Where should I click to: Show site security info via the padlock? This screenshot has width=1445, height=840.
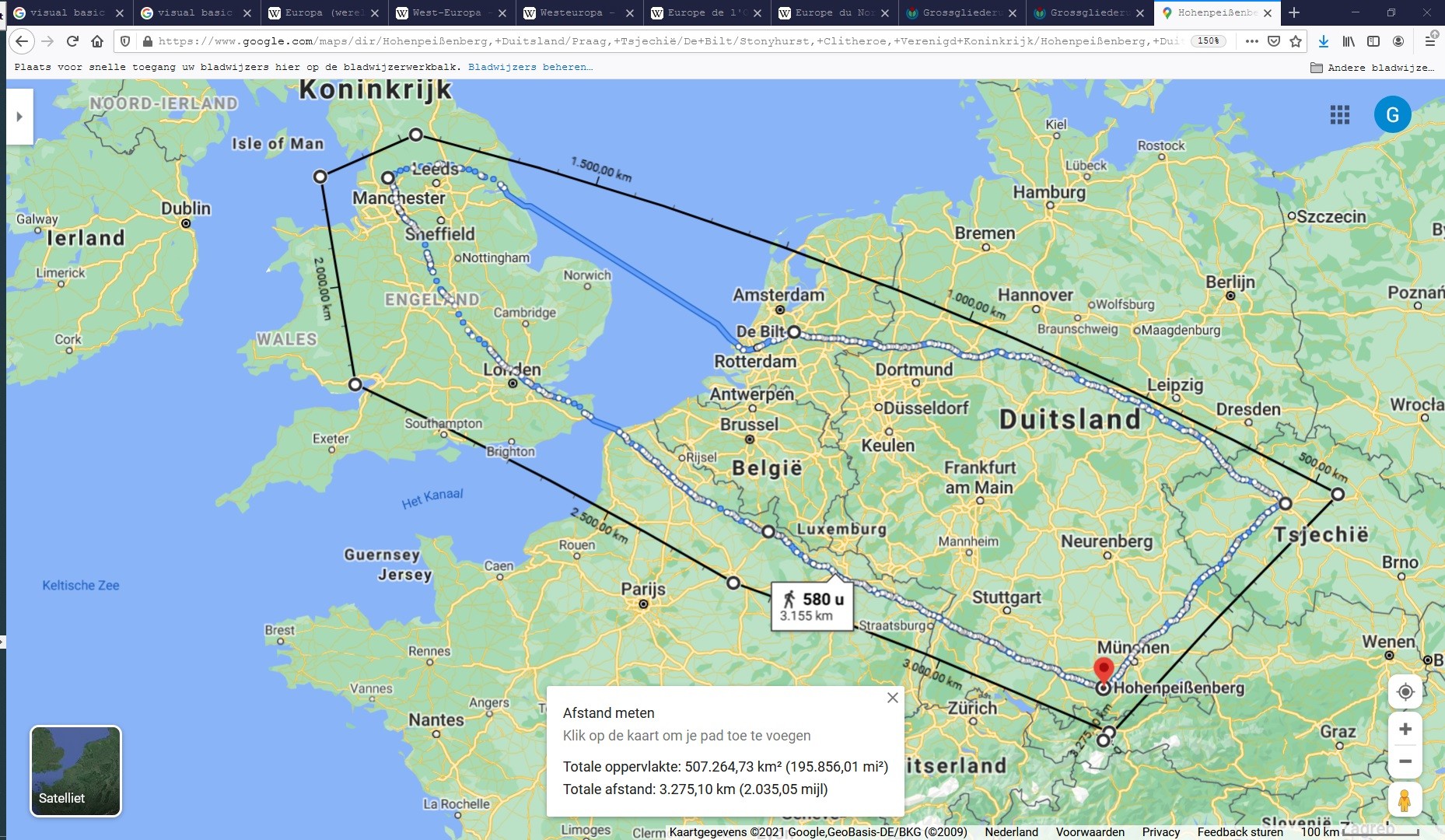tap(147, 41)
